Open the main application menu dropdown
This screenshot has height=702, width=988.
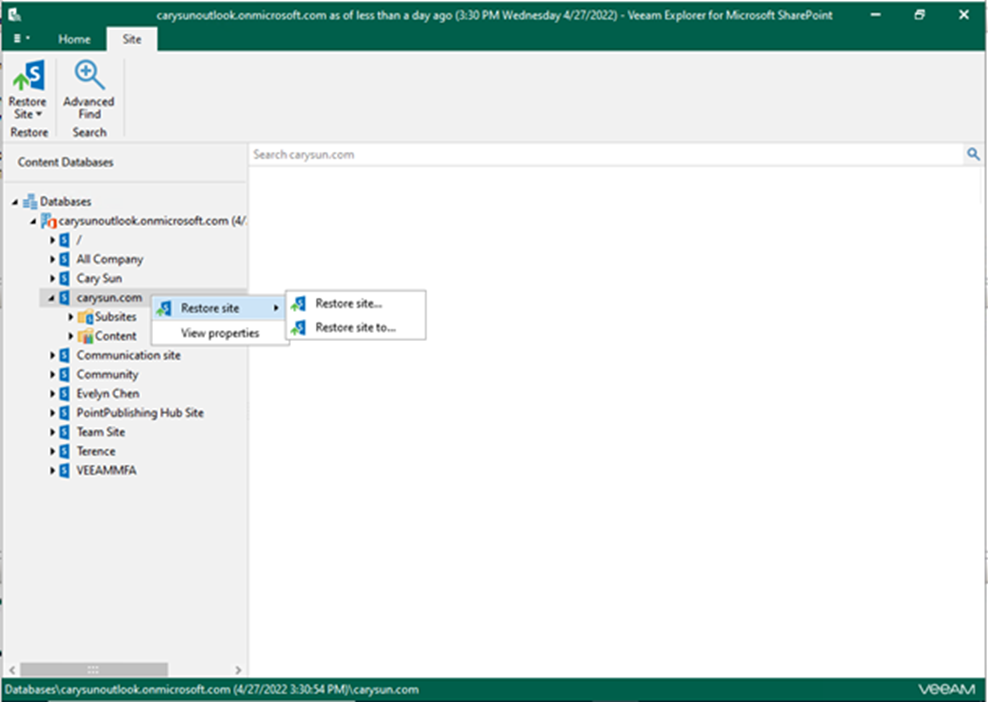pyautogui.click(x=21, y=38)
